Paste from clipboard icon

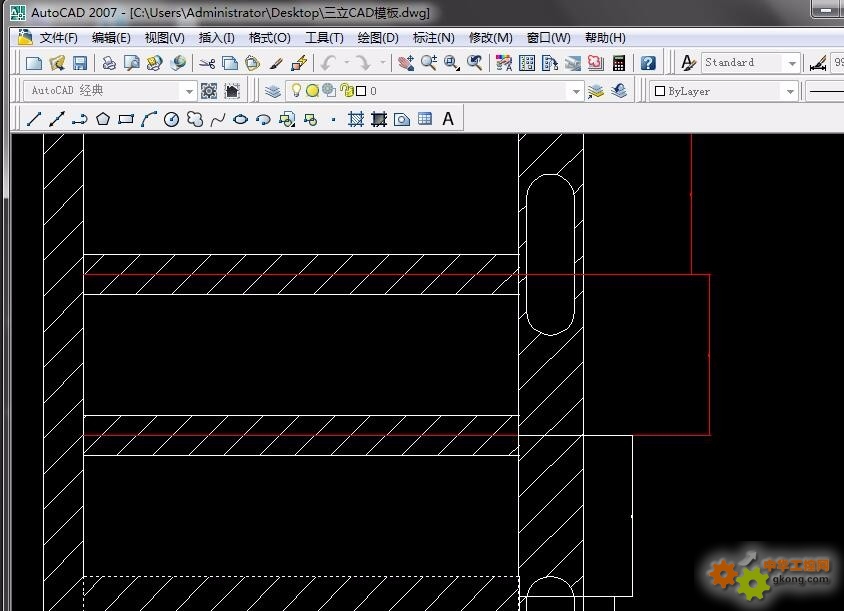point(252,64)
